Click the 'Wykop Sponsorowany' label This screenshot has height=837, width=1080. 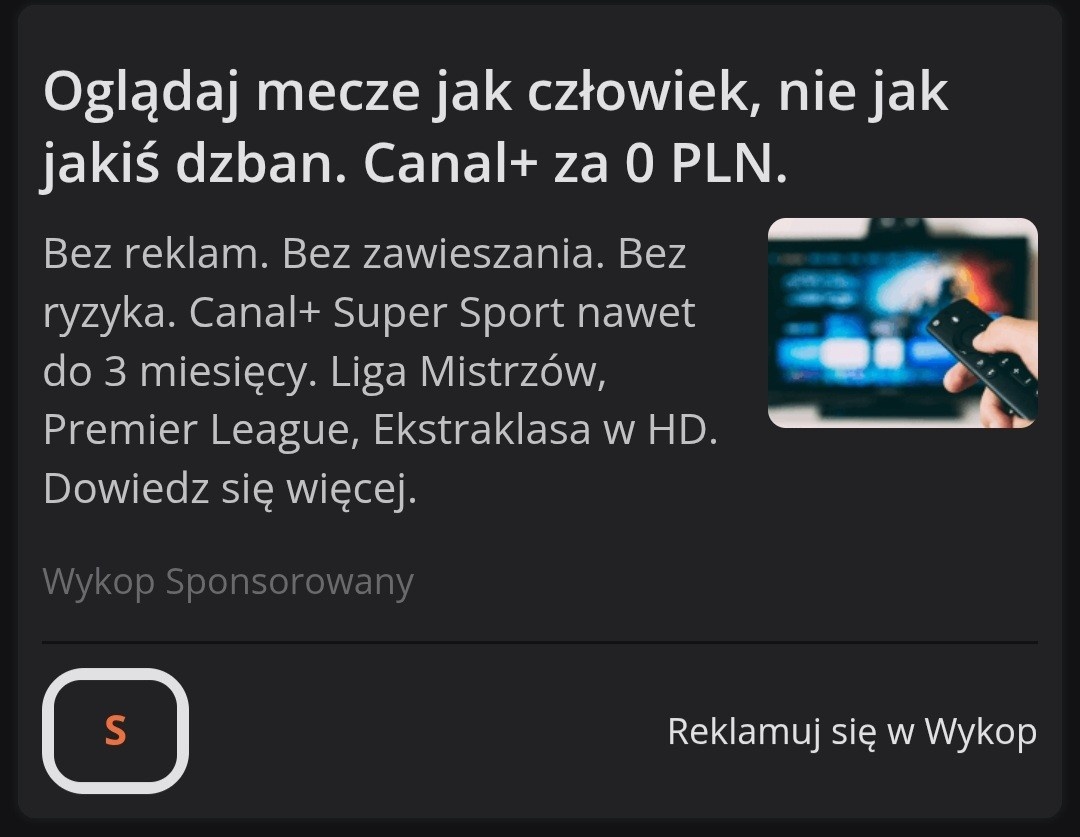pyautogui.click(x=228, y=581)
